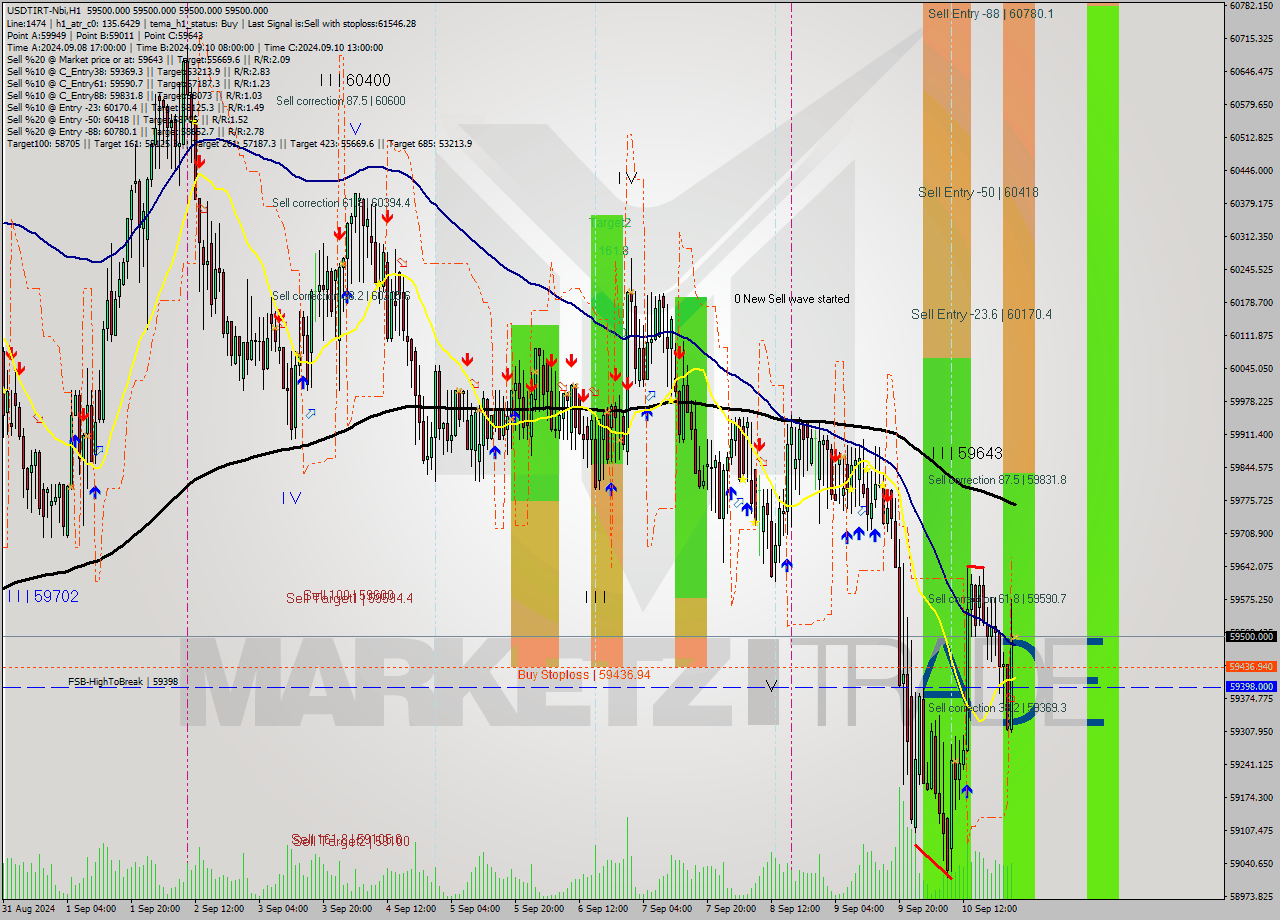Click the blue price tag 59398.000
Image resolution: width=1280 pixels, height=920 pixels.
[x=1250, y=687]
